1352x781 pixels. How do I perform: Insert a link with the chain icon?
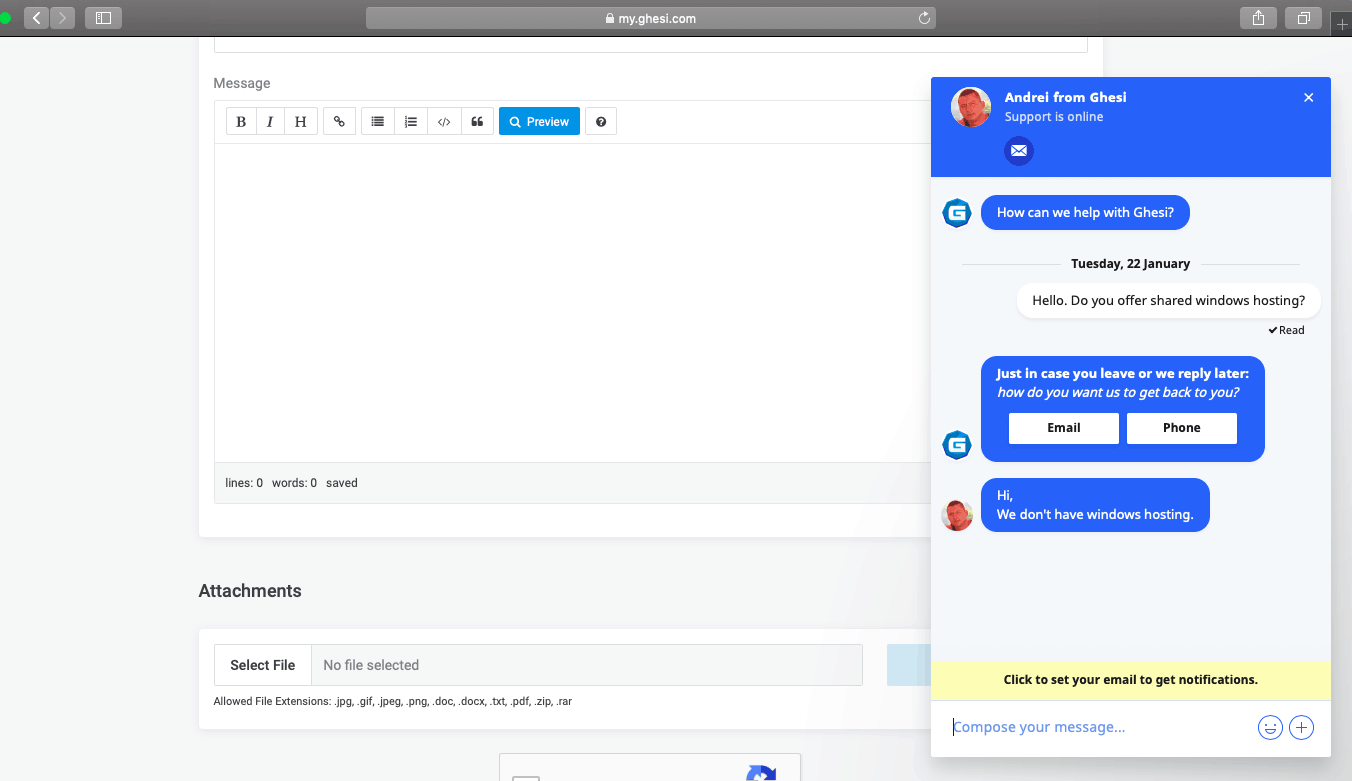pos(339,122)
